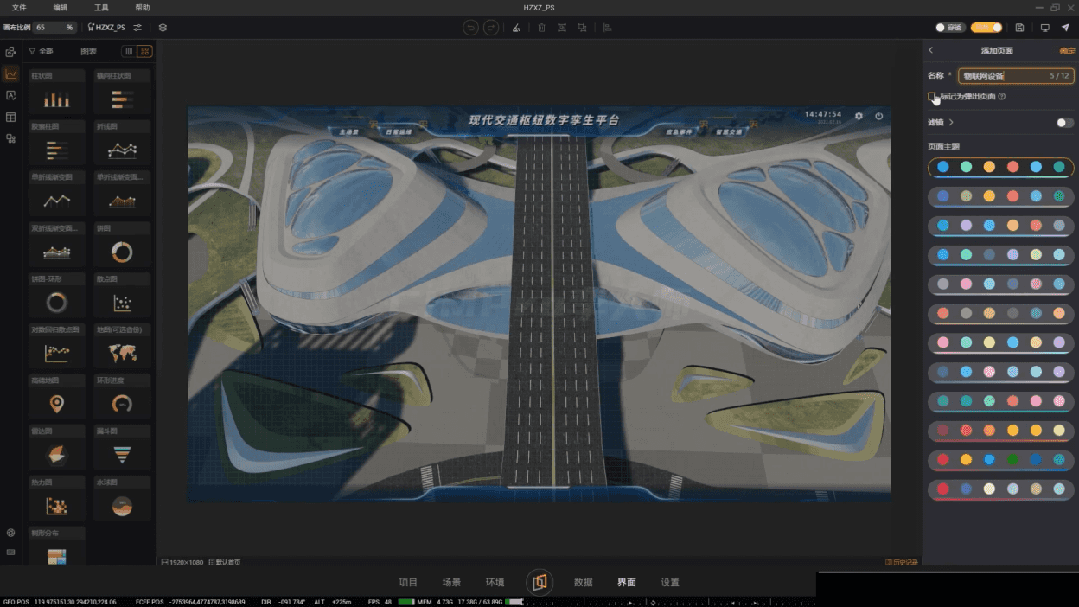Select the ring-shaped pie chart component

point(56,297)
